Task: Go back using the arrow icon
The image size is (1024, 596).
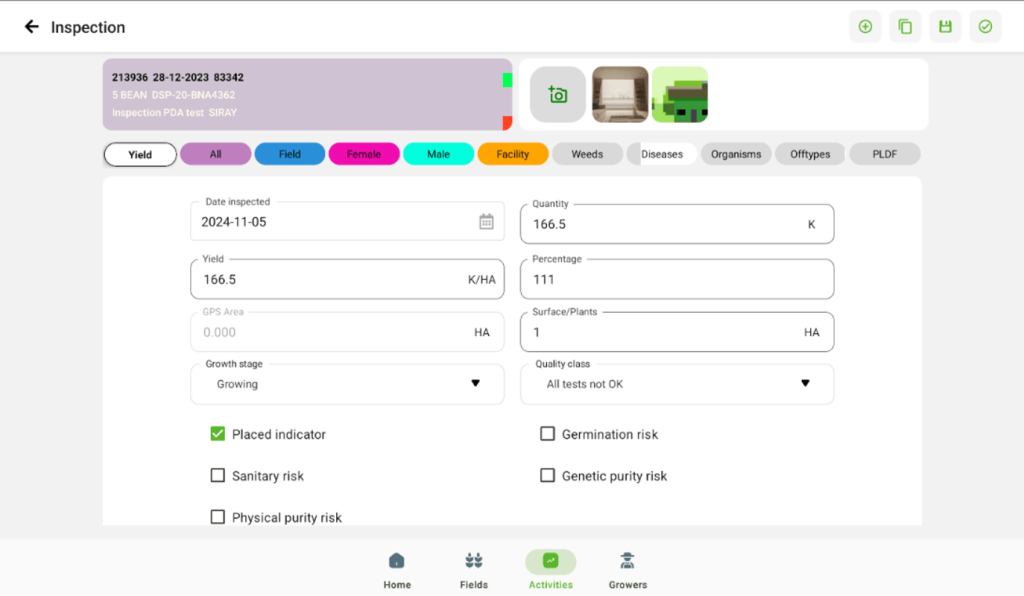Action: (x=31, y=27)
